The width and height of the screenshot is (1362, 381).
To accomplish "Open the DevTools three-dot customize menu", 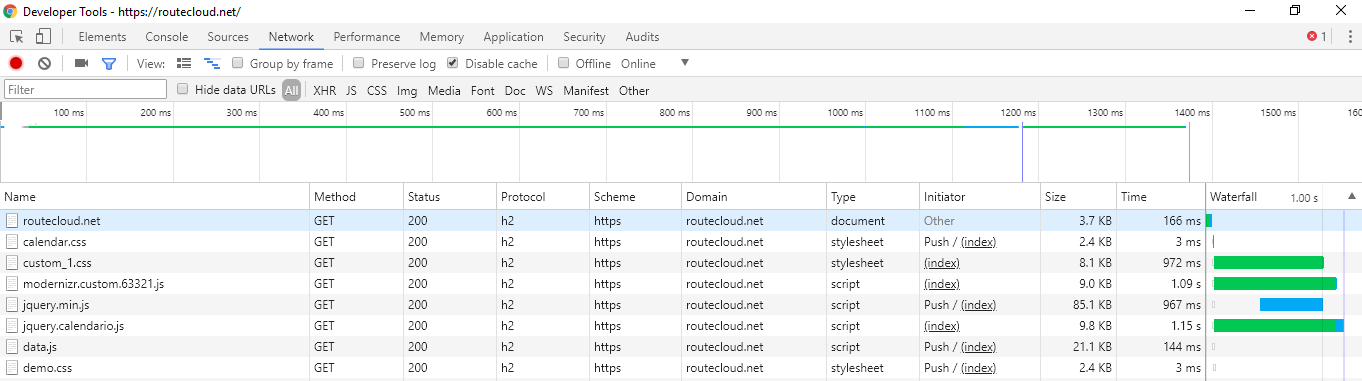I will 1350,36.
